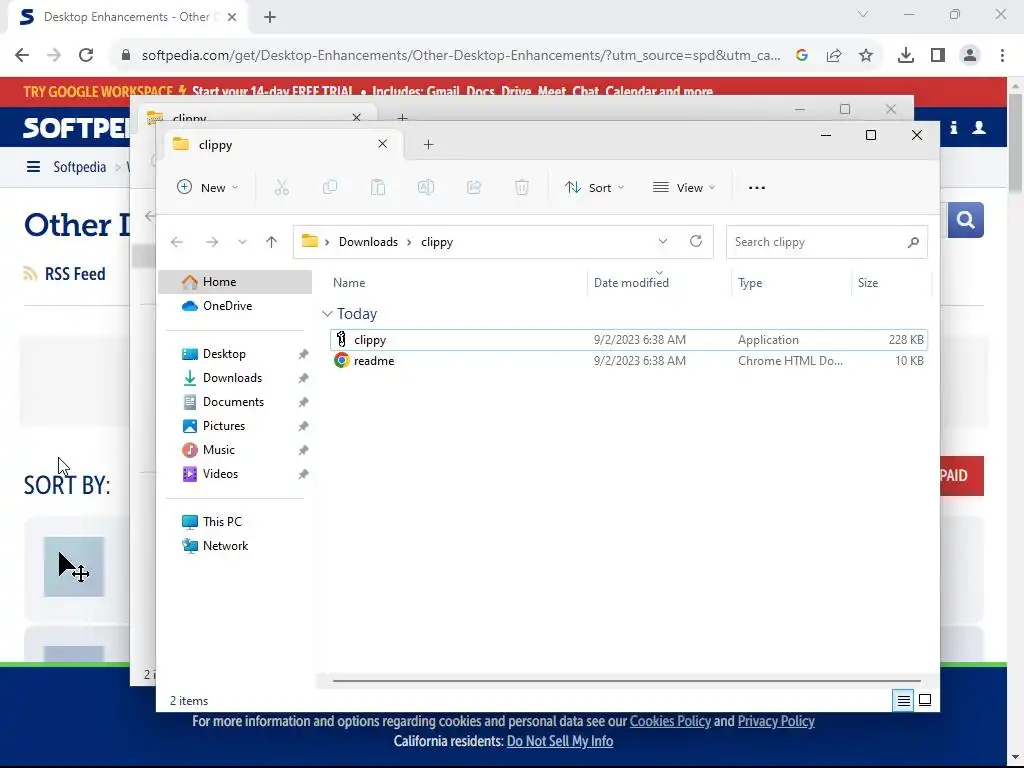Open the New dropdown in Explorer

(x=208, y=188)
